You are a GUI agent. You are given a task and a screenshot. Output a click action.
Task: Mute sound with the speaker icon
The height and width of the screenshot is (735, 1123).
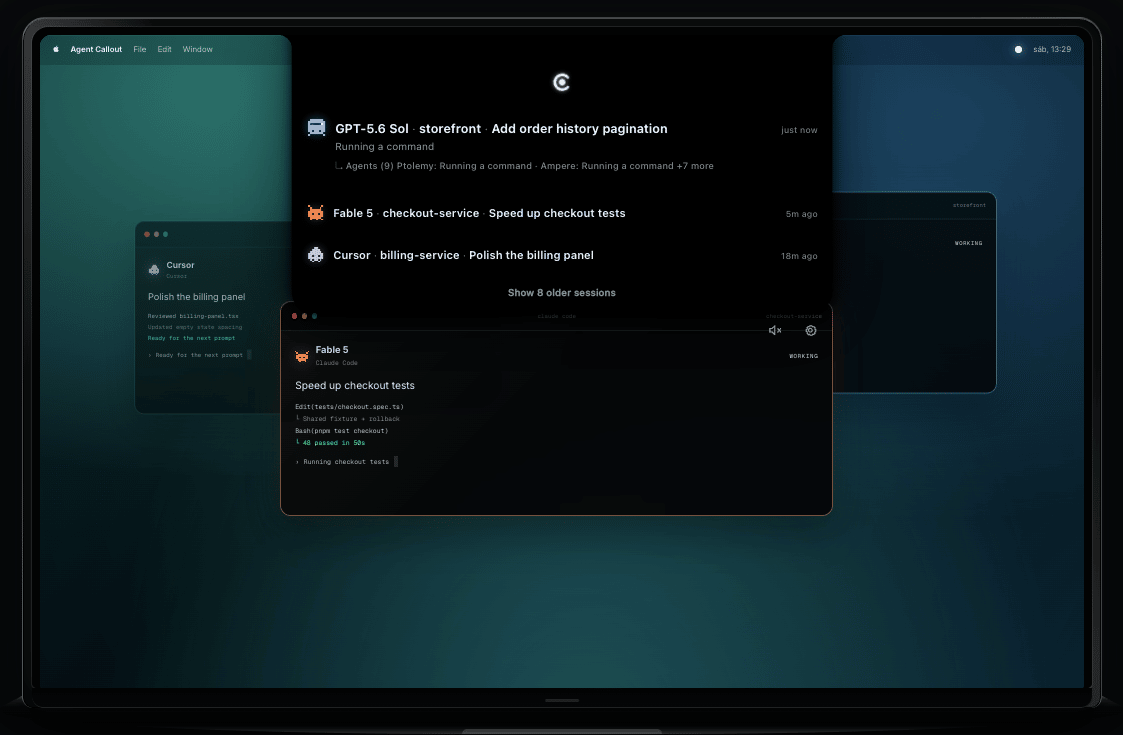coord(775,330)
